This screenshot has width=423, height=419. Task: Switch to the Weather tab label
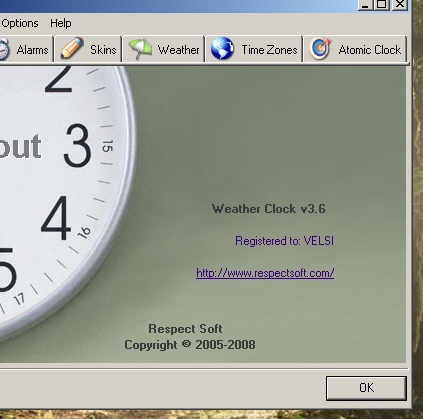[178, 50]
